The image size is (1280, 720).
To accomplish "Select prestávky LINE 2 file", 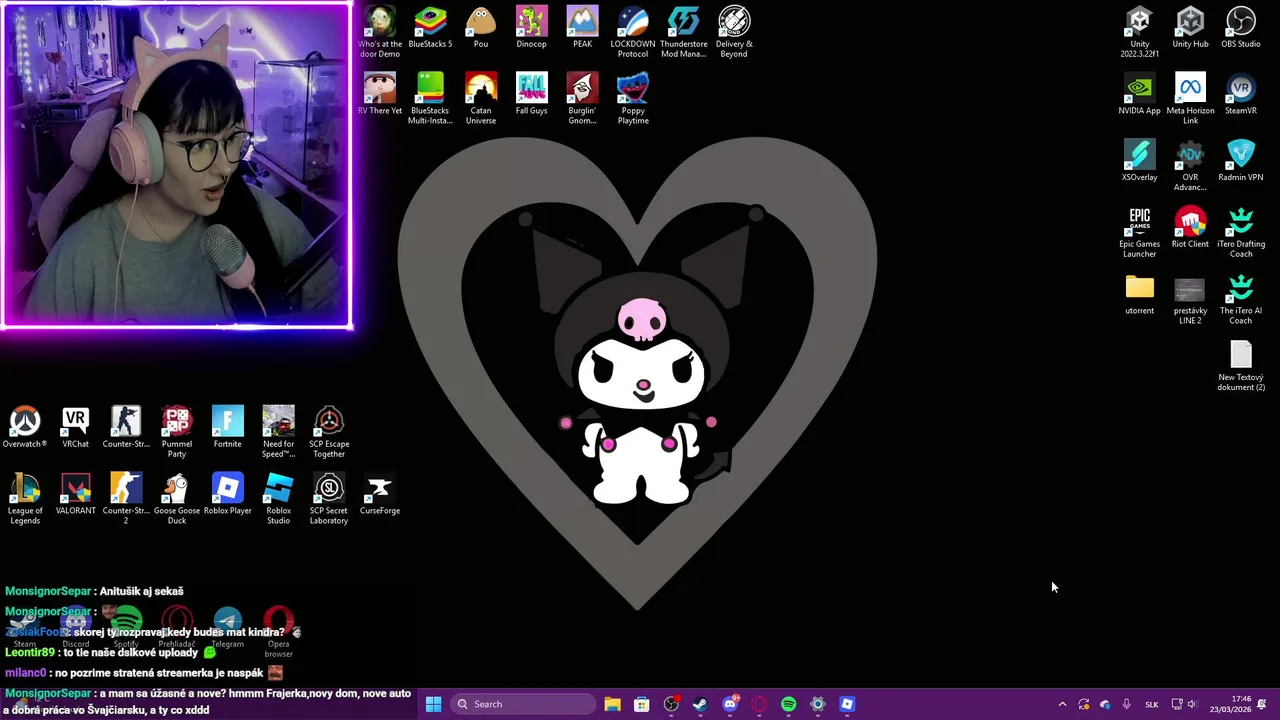I will (1190, 299).
